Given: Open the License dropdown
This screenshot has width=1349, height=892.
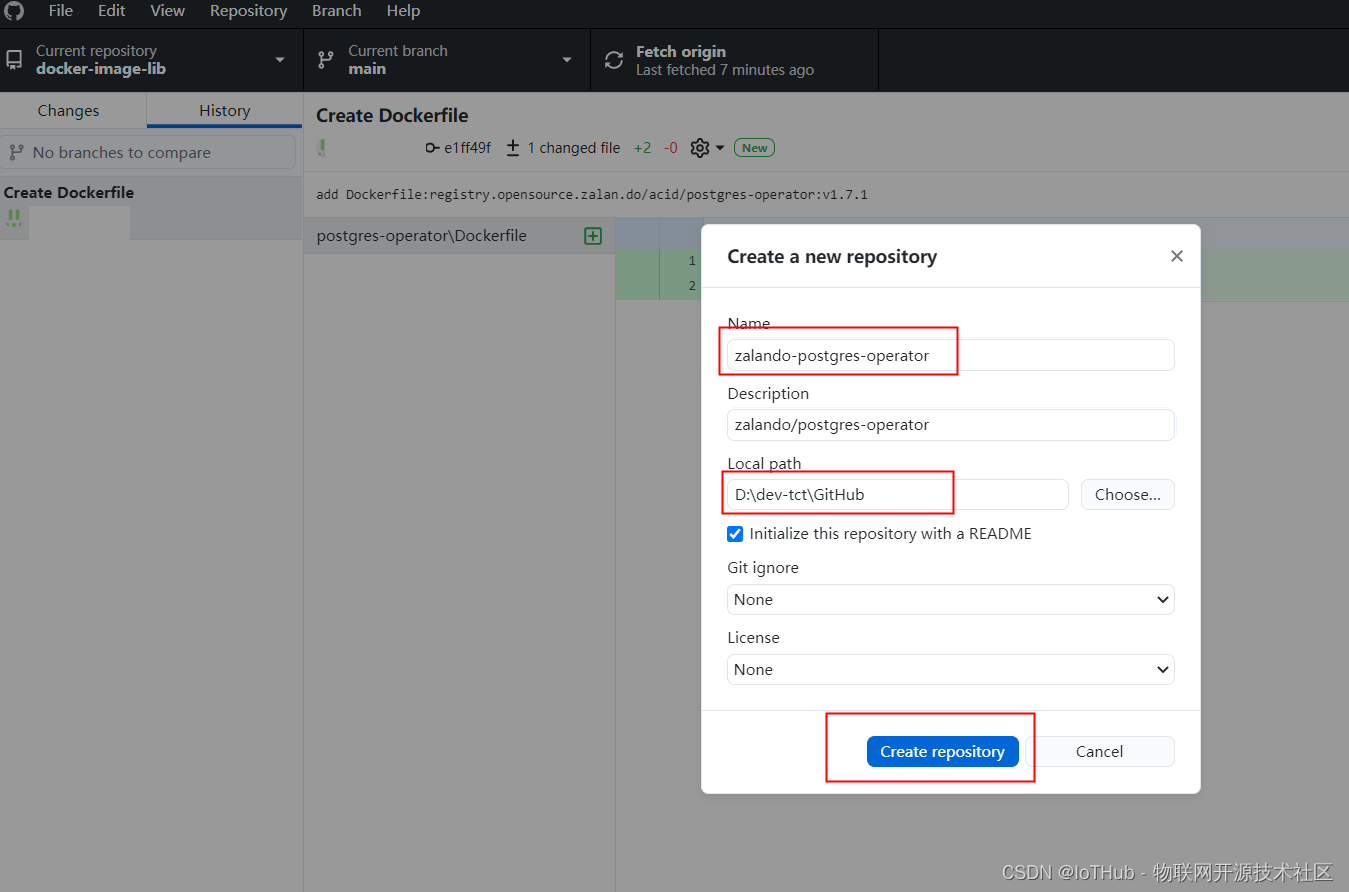Looking at the screenshot, I should click(x=950, y=670).
